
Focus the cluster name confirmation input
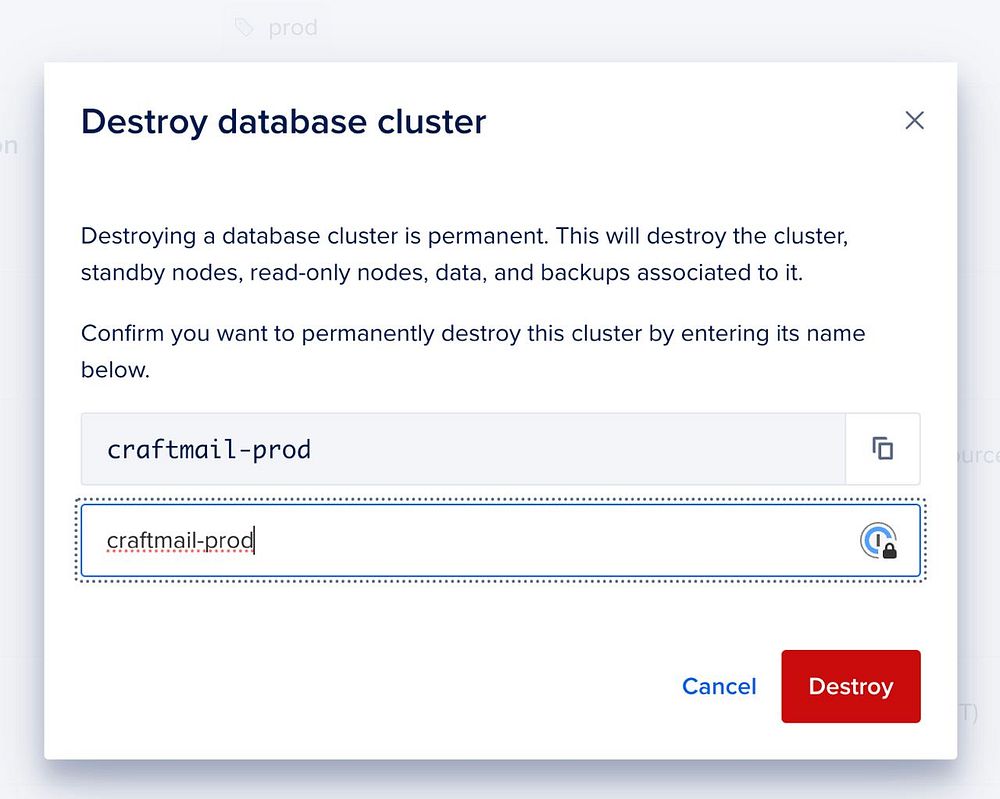[500, 541]
